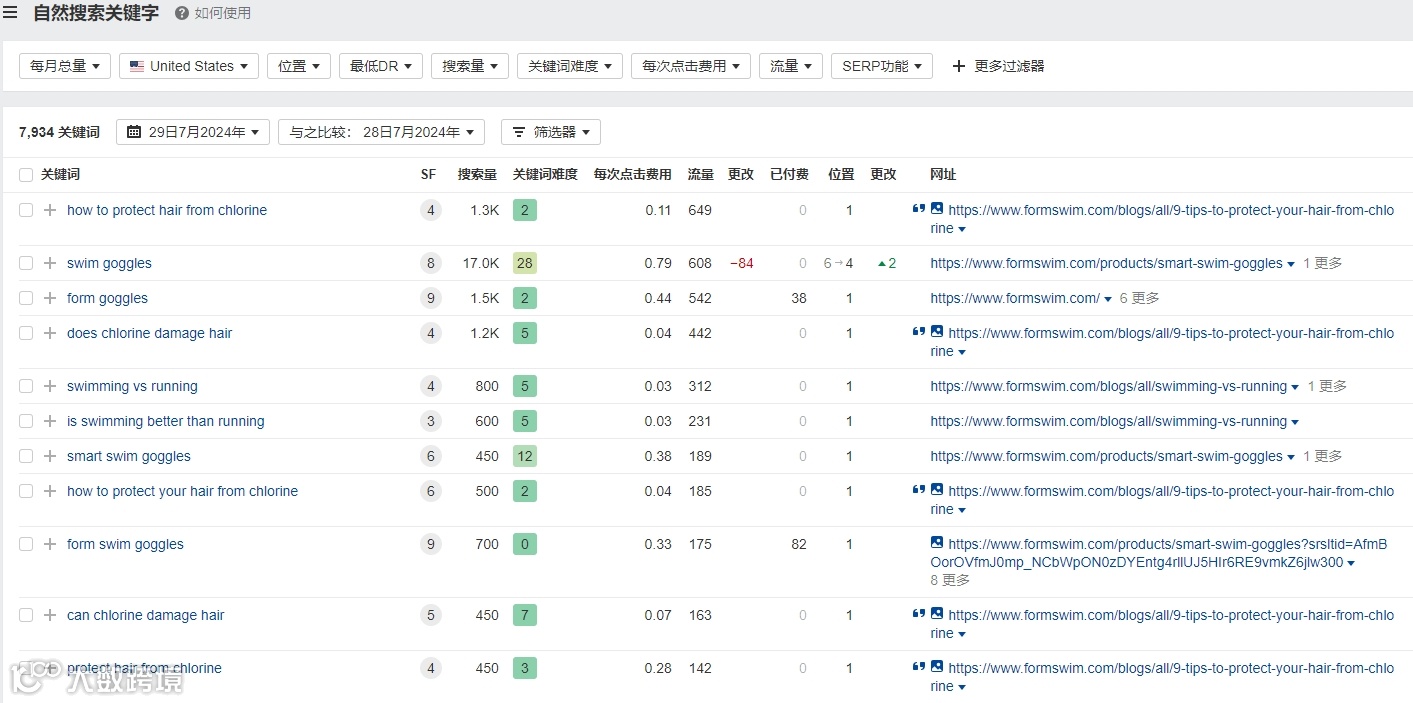
Task: Check the box for 'how to protect hair from chlorine'
Action: pos(26,210)
